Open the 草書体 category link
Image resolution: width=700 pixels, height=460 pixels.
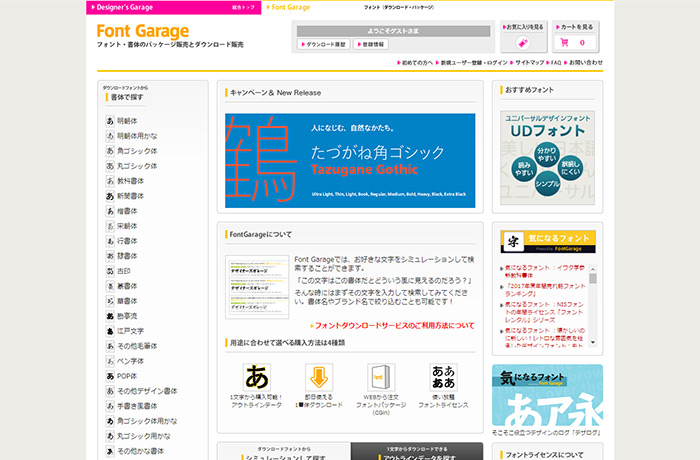coord(127,301)
